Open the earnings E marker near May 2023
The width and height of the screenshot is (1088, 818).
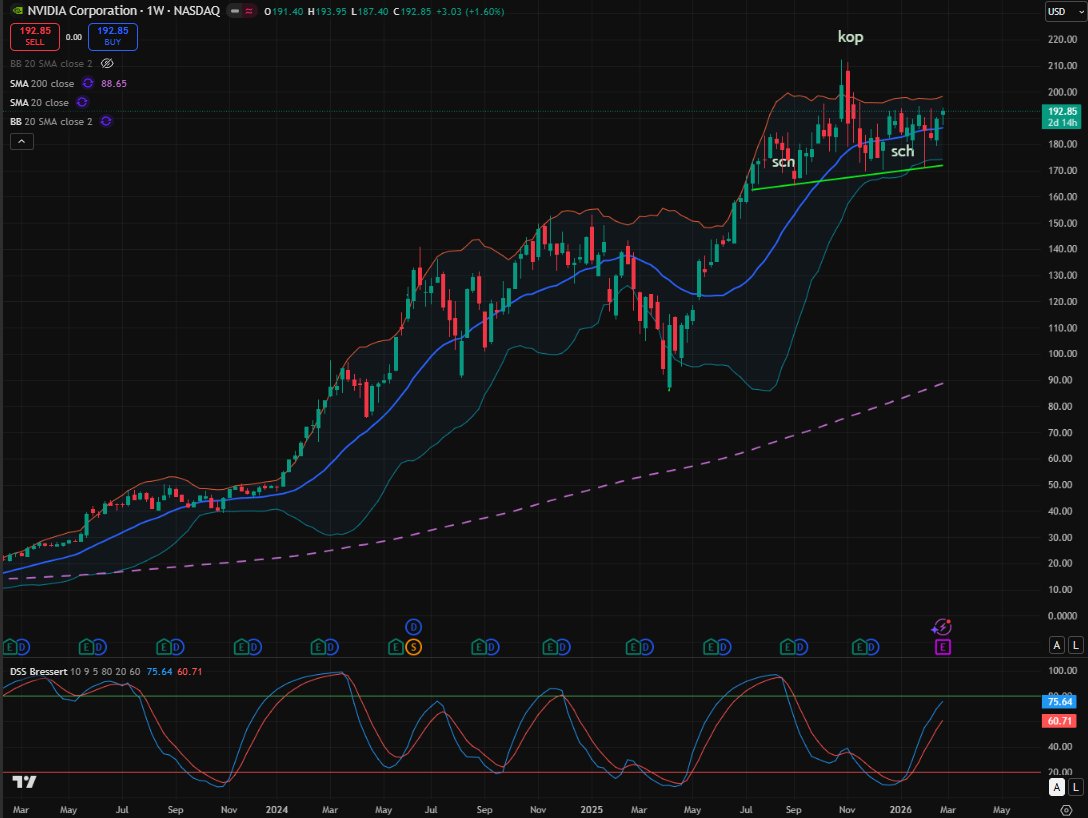[x=86, y=647]
